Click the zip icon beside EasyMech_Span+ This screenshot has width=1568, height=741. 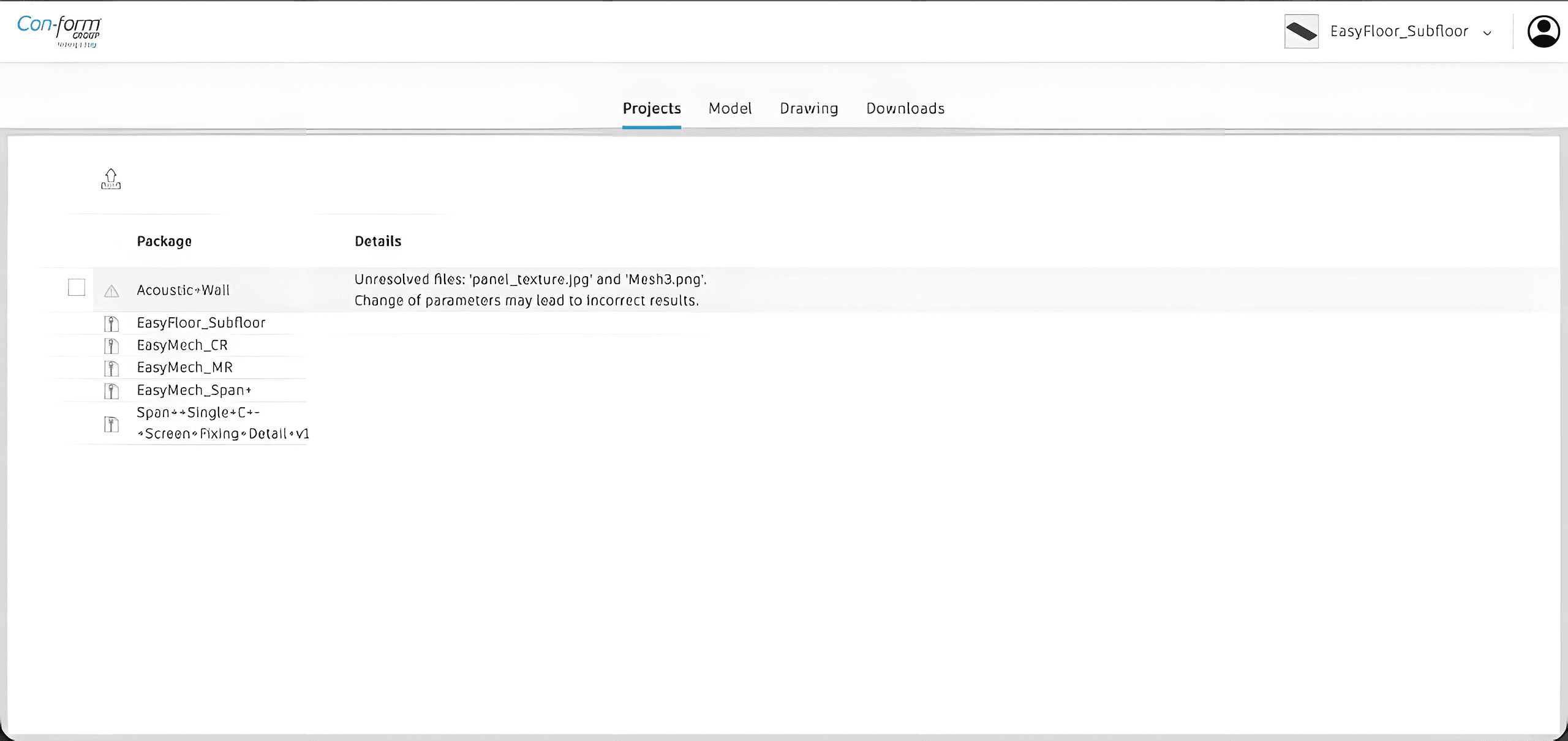pos(111,391)
